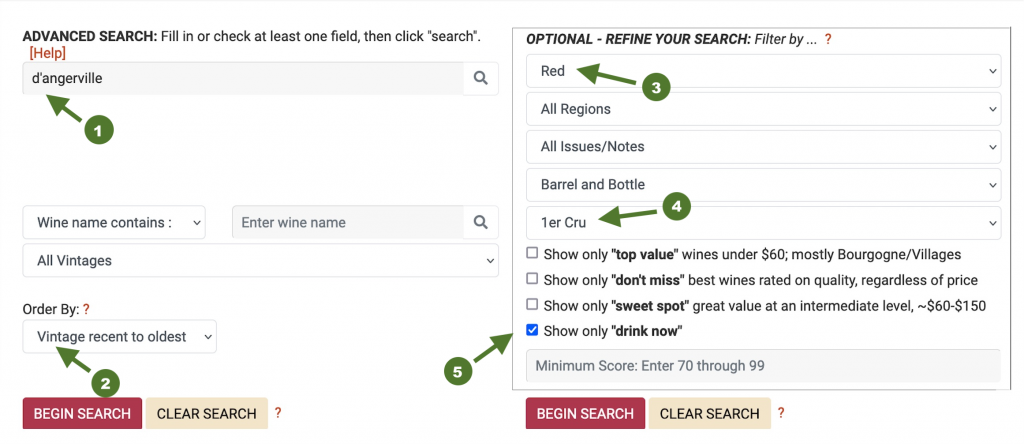
Task: Open the Red wine color dropdown
Action: tap(763, 71)
